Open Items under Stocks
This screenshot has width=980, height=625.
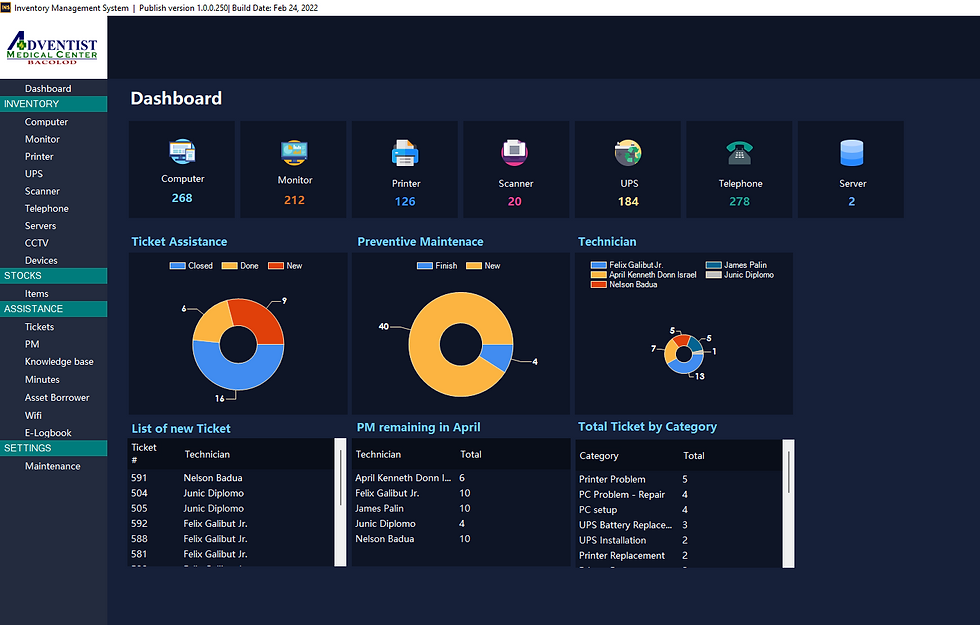[36, 294]
